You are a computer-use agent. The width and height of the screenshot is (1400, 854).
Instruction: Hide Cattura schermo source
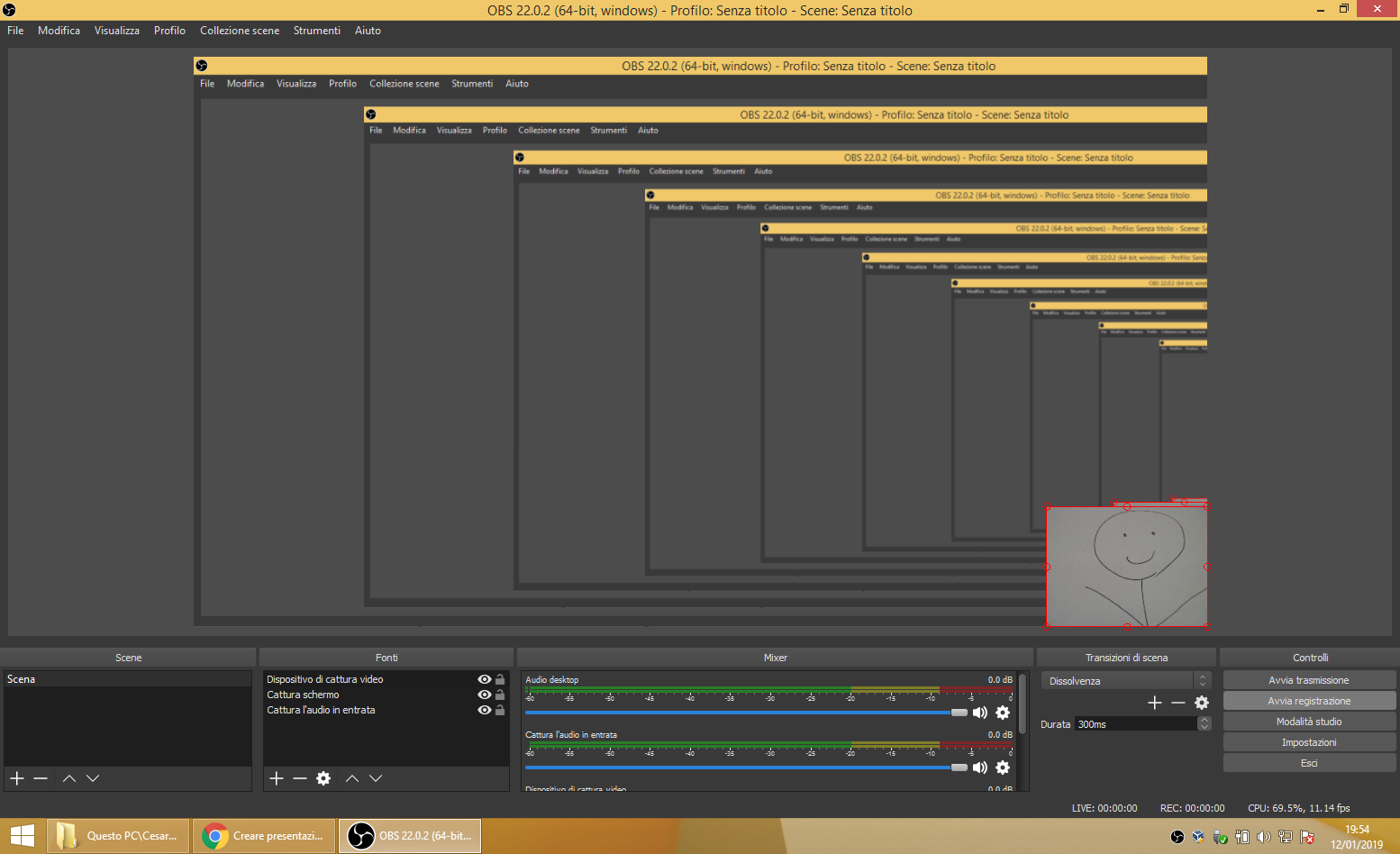(x=485, y=695)
